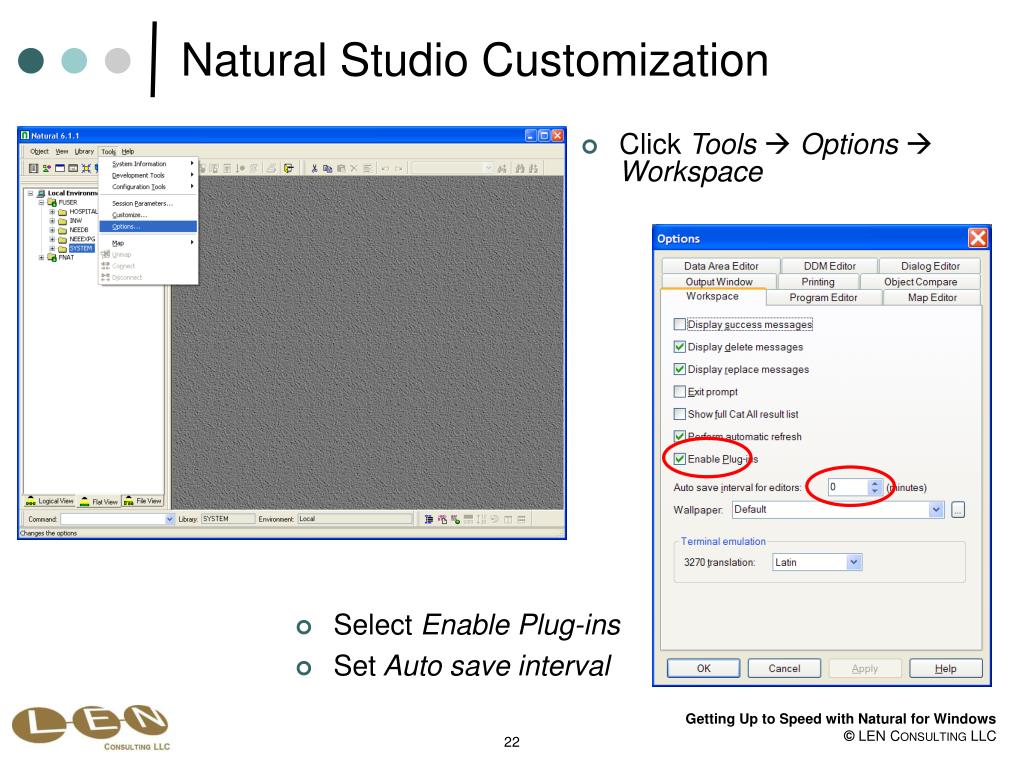Check the Exit prompt checkbox
This screenshot has height=768, width=1024.
click(679, 391)
